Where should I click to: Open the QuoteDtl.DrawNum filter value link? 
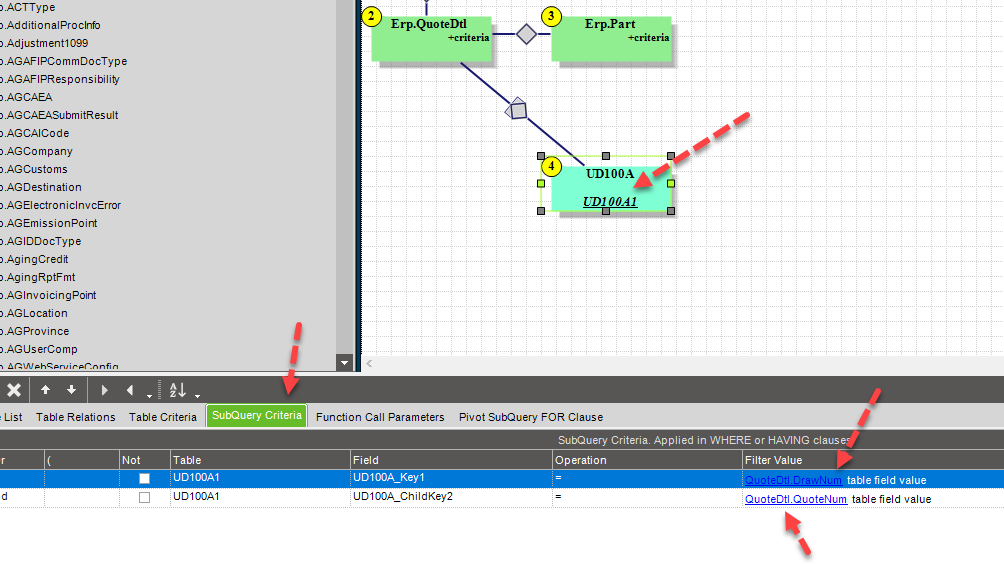point(793,480)
